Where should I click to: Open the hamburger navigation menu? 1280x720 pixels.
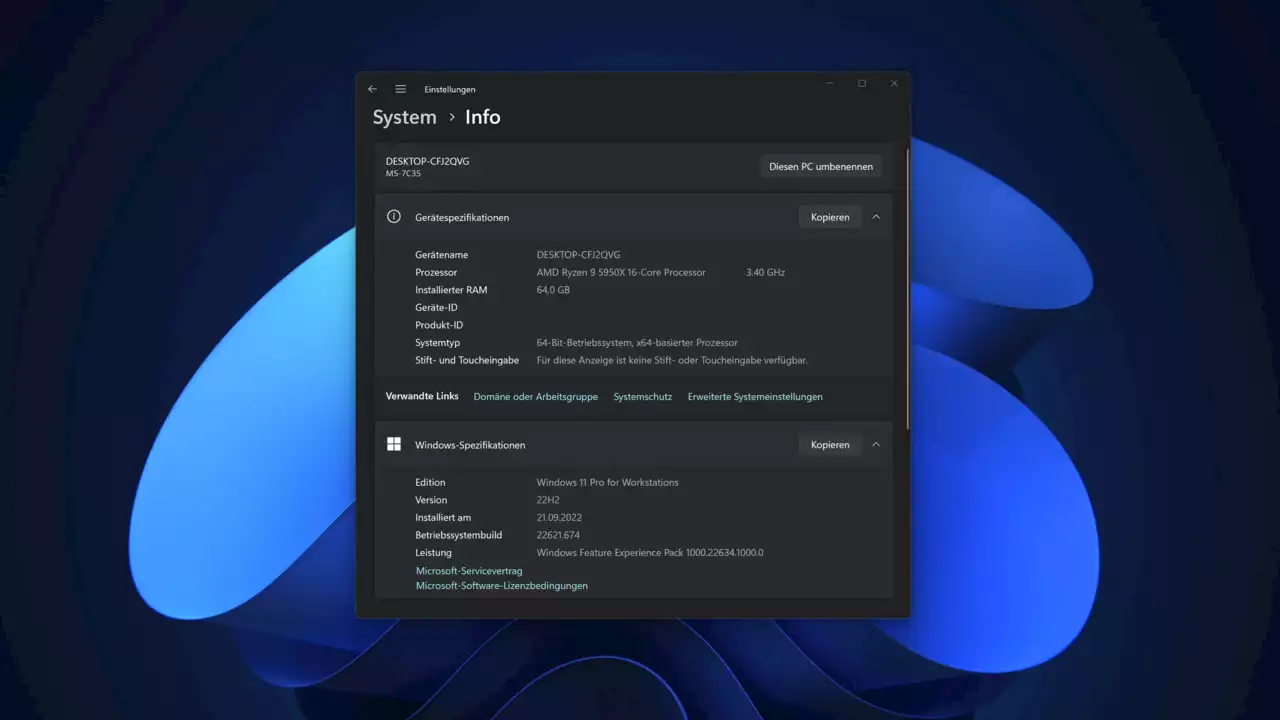click(400, 89)
